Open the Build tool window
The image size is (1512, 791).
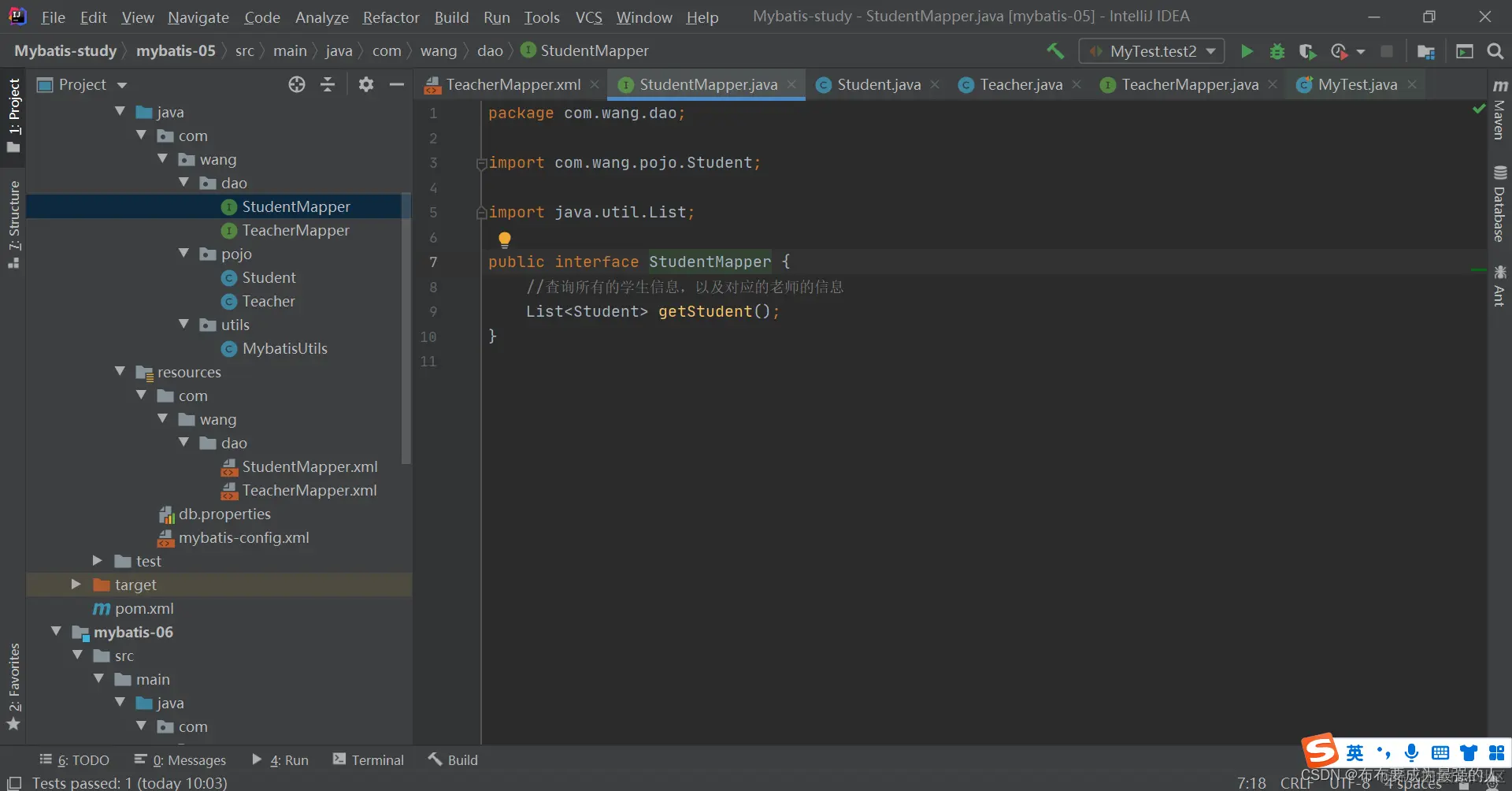tap(453, 760)
